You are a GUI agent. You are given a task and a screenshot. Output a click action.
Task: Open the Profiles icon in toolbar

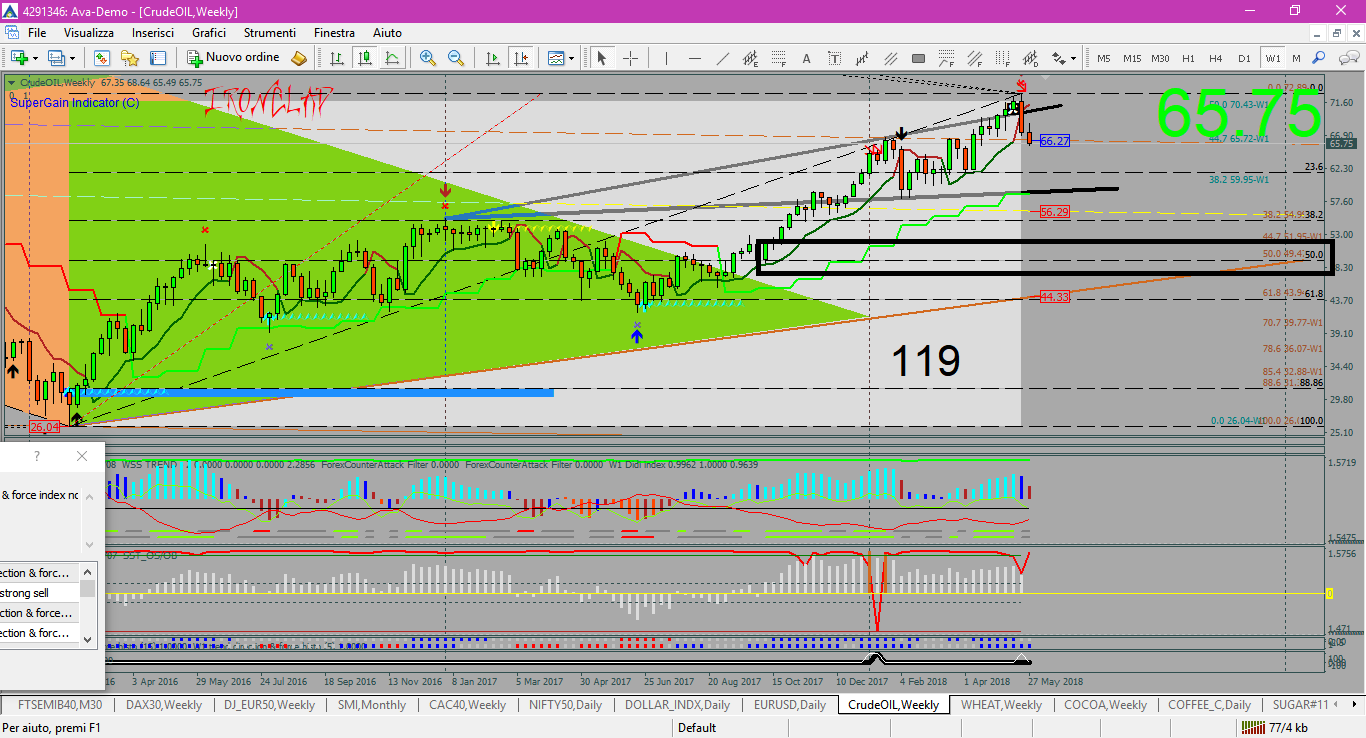[56, 57]
